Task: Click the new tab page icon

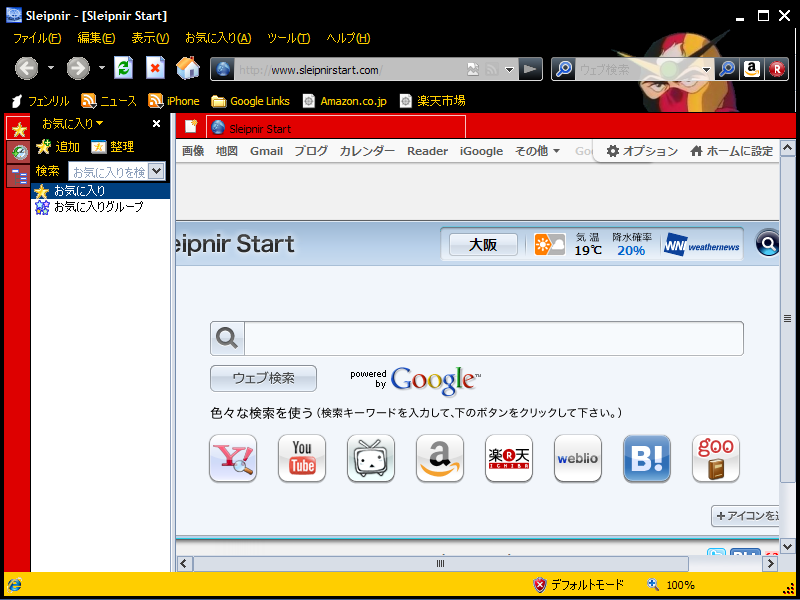Action: point(191,127)
